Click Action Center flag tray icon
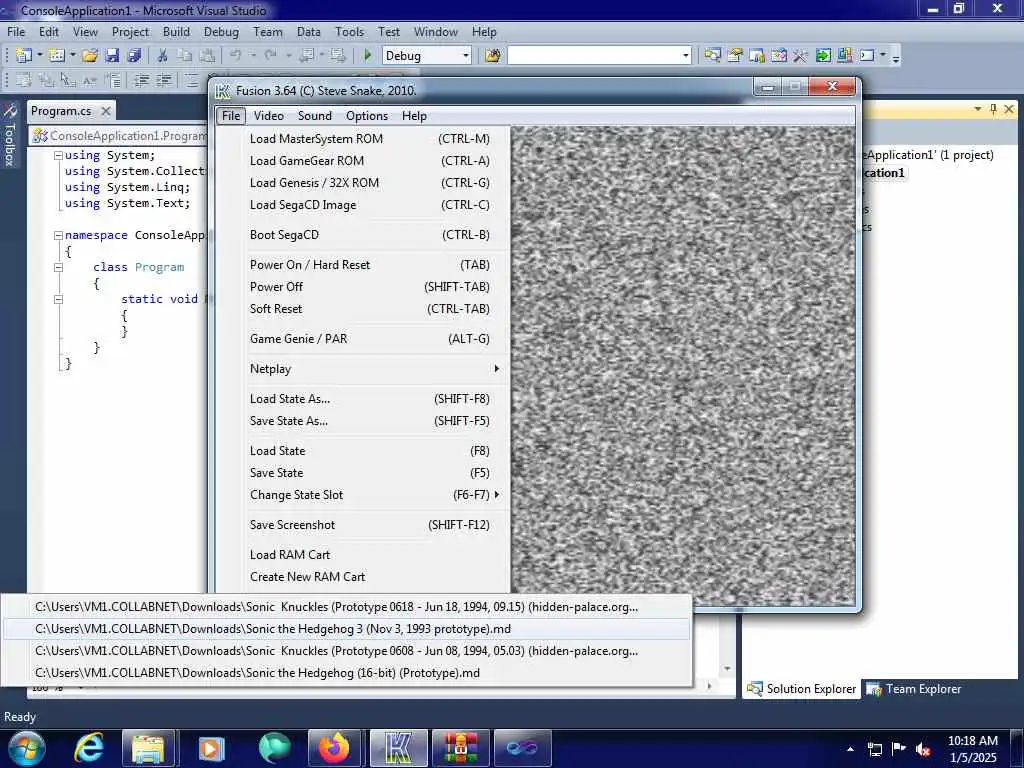Viewport: 1024px width, 768px height. 899,749
